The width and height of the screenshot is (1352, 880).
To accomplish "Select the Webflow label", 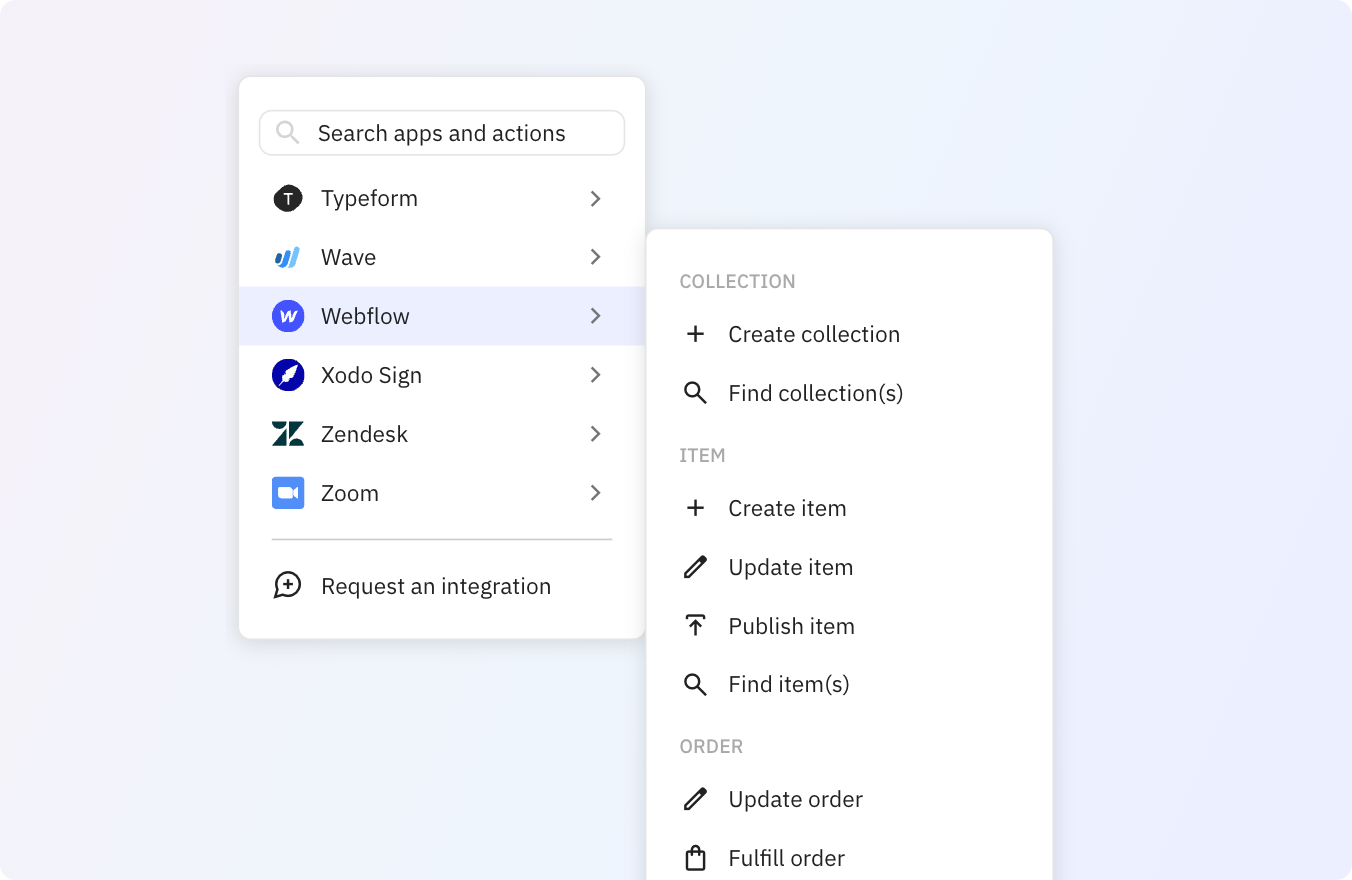I will coord(365,316).
